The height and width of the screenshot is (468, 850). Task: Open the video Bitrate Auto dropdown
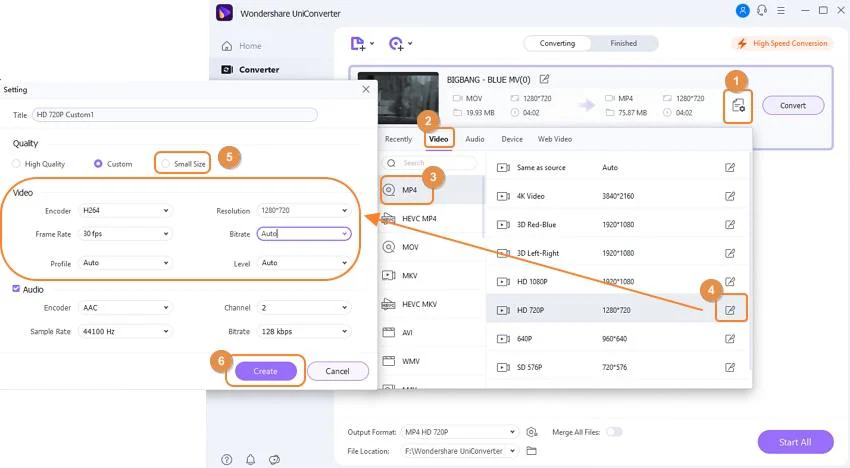tap(304, 234)
